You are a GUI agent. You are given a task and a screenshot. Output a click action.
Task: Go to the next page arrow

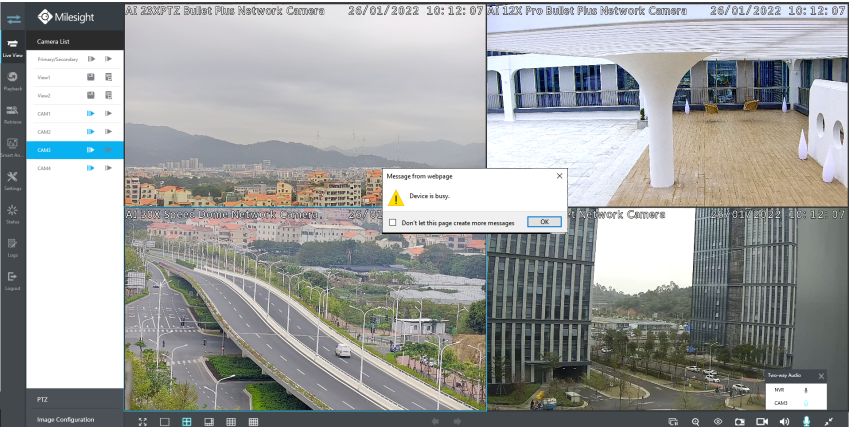[x=457, y=421]
